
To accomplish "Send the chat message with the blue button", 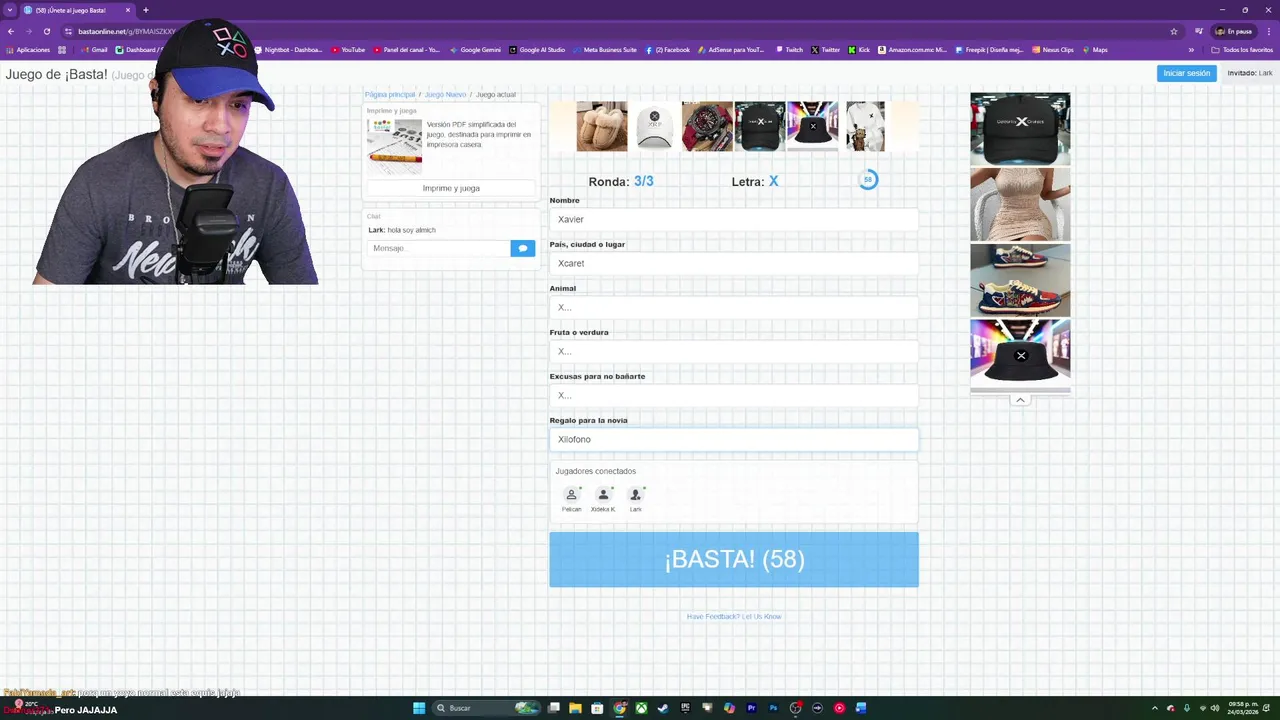I will click(523, 248).
